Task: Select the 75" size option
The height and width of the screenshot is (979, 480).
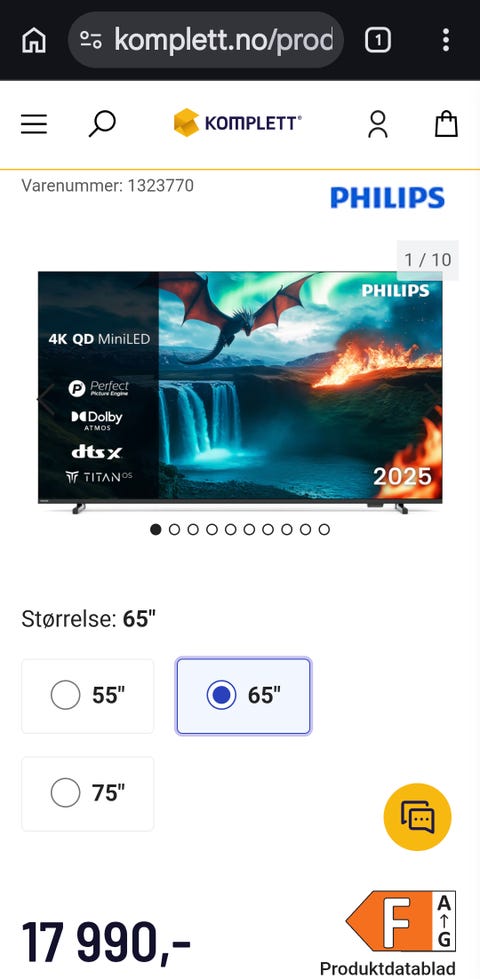Action: [87, 794]
